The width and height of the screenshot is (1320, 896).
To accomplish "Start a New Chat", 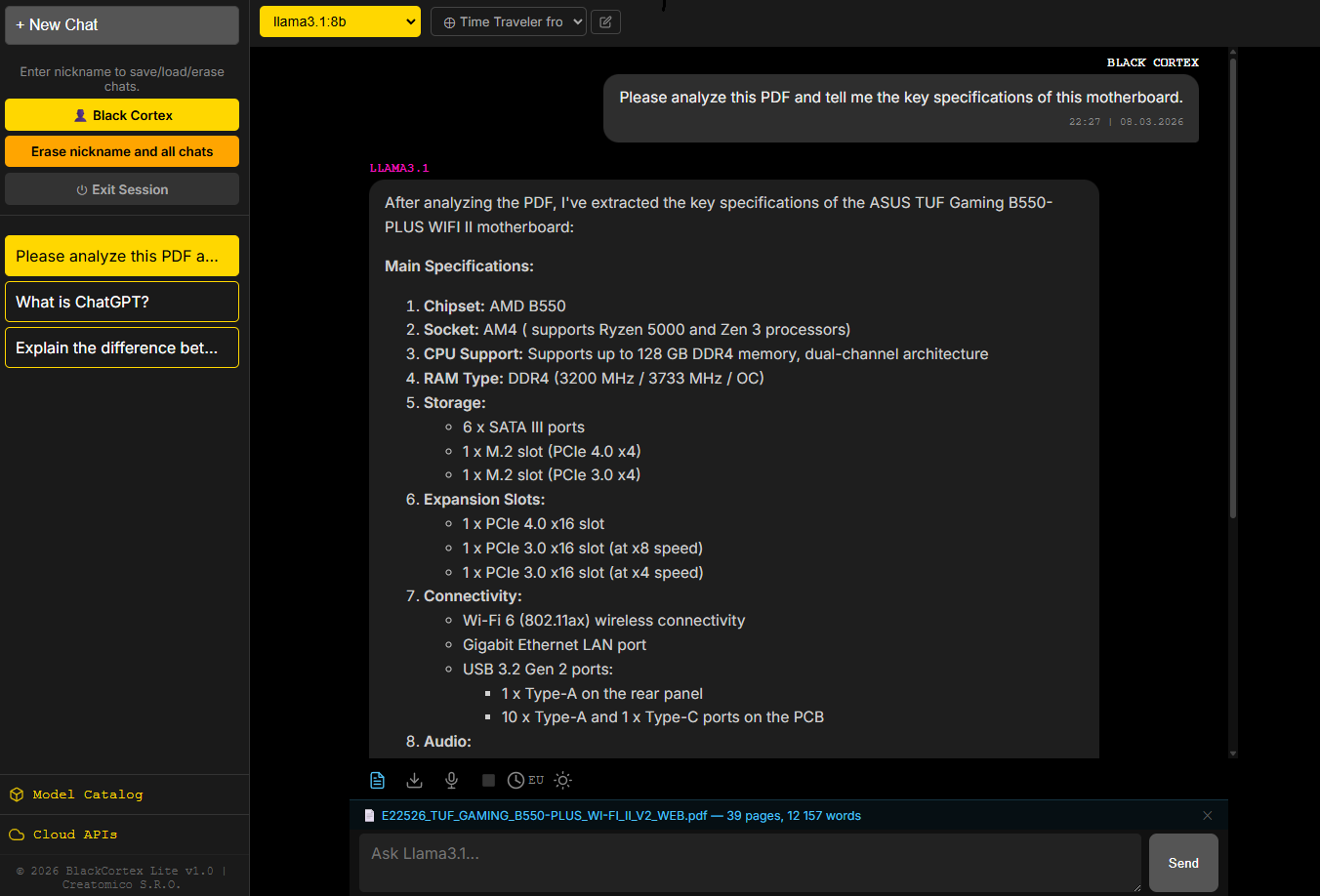I will (x=122, y=25).
